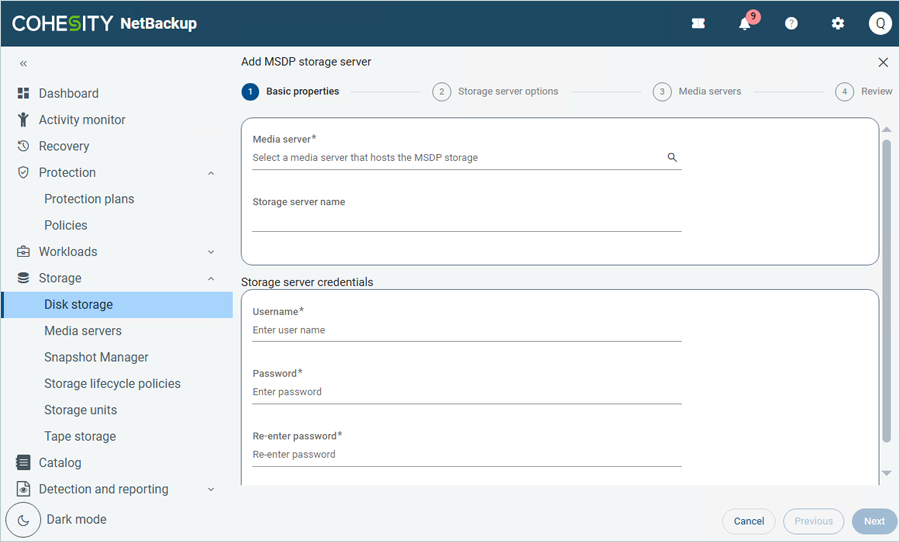The width and height of the screenshot is (900, 542).
Task: Click the ticket icon in header
Action: 698,24
